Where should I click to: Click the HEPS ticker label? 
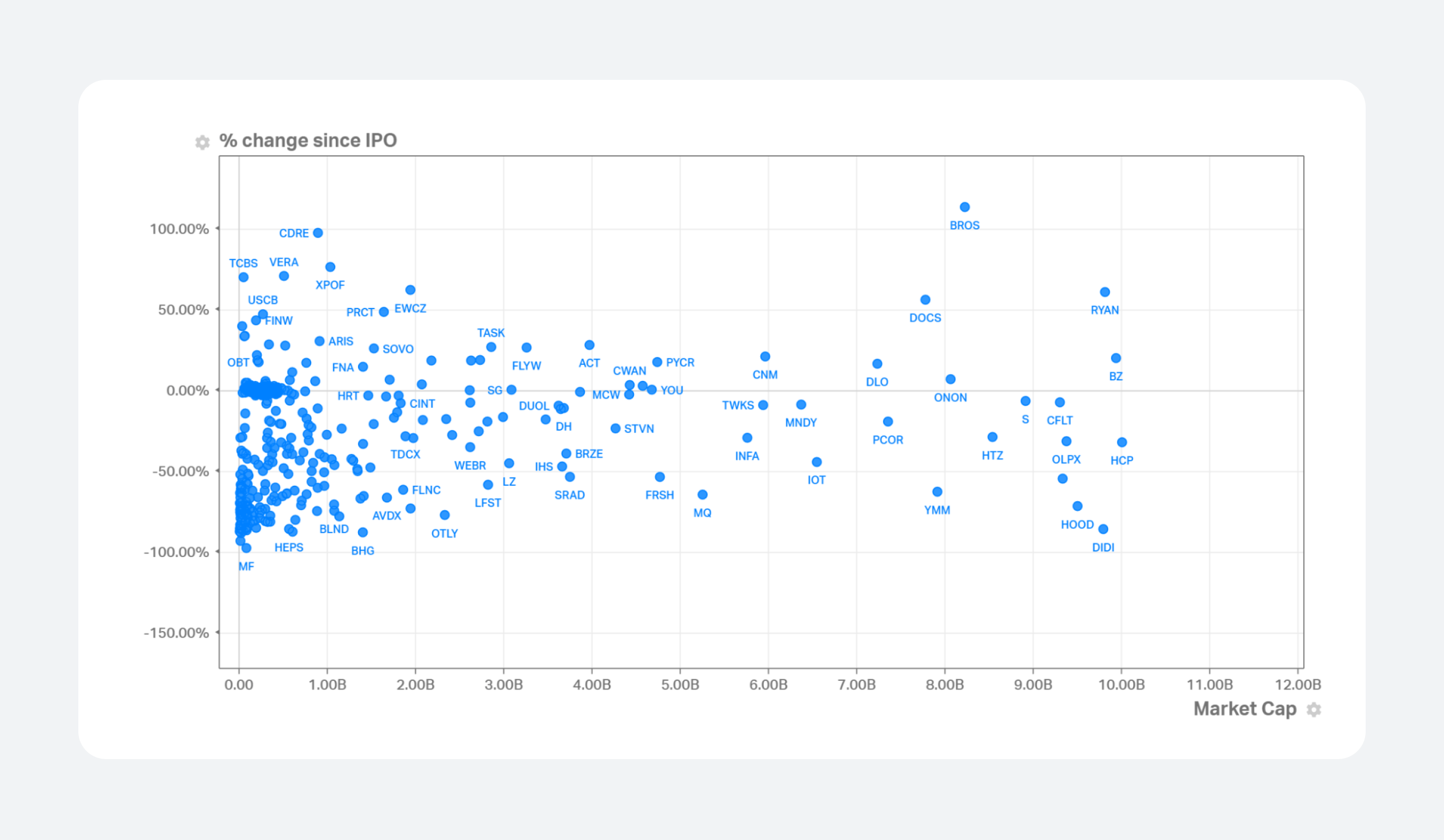pyautogui.click(x=288, y=547)
